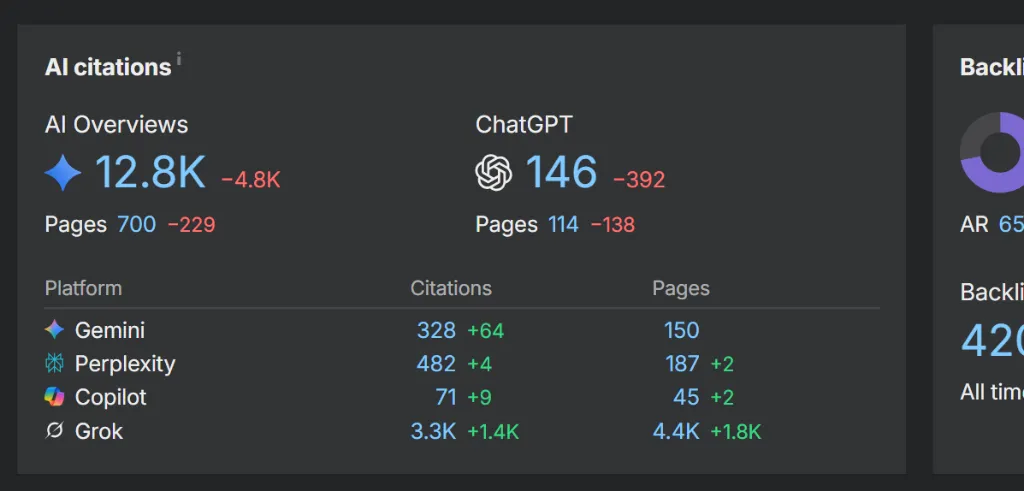Open AI Overviews Pages value 700
The width and height of the screenshot is (1024, 491).
pos(136,225)
